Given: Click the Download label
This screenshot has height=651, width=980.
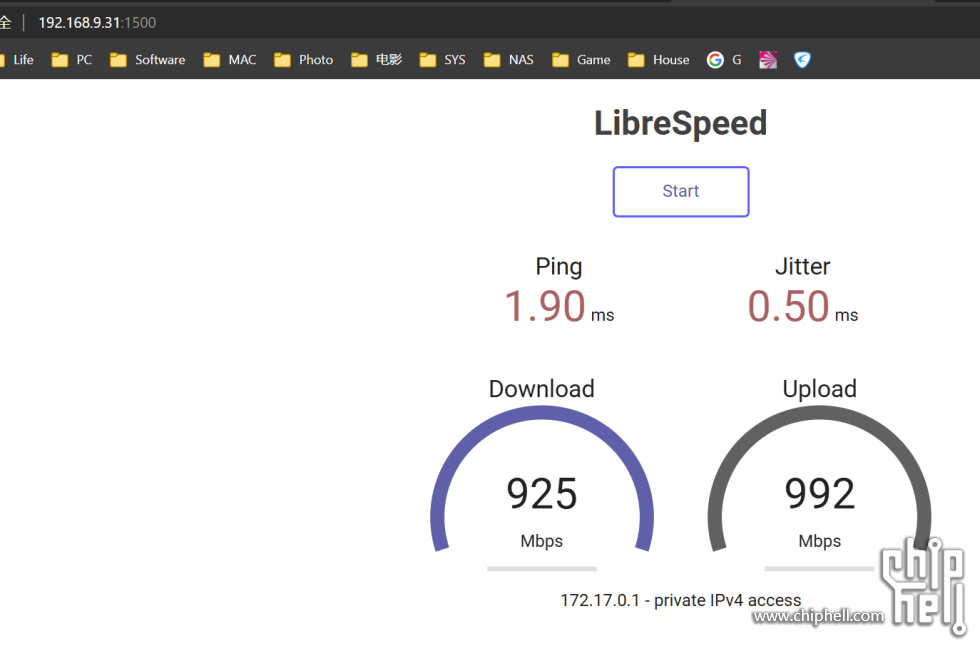Looking at the screenshot, I should tap(541, 389).
